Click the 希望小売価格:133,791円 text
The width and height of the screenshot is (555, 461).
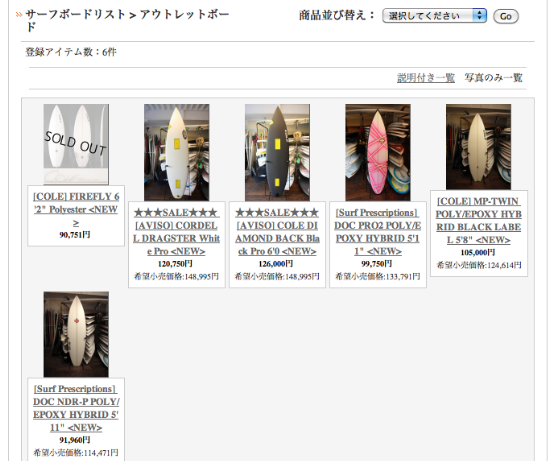tap(378, 276)
